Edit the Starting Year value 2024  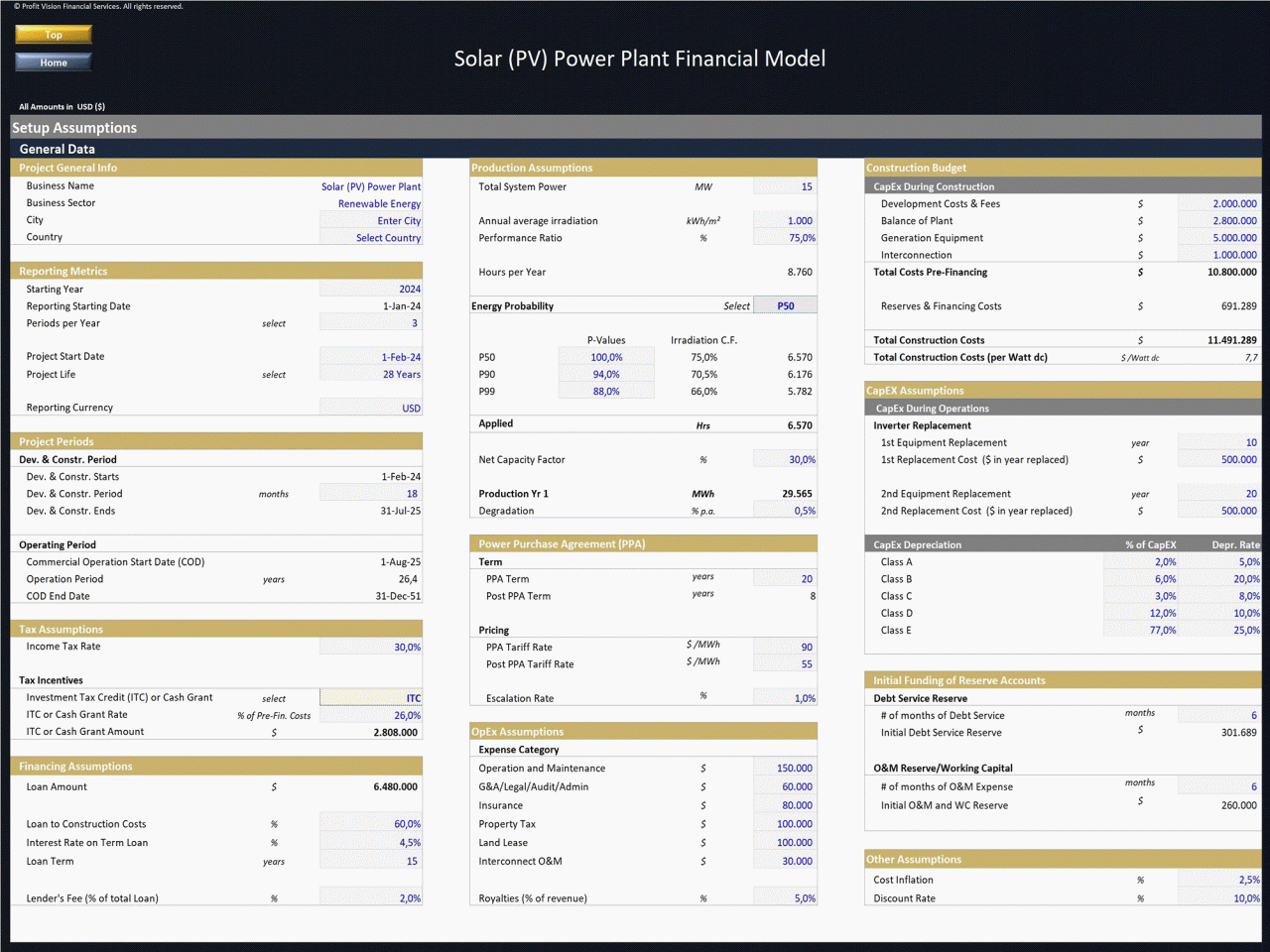[x=371, y=289]
